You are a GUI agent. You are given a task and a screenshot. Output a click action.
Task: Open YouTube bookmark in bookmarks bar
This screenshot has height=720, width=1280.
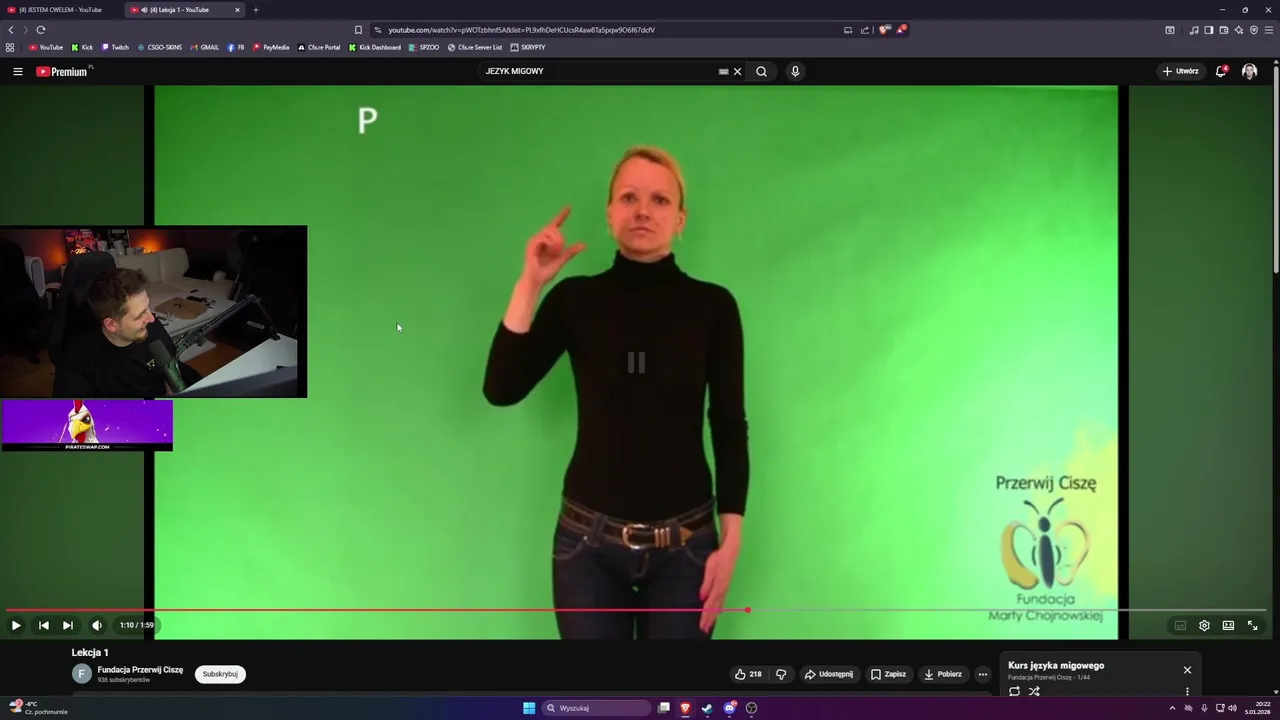click(46, 47)
